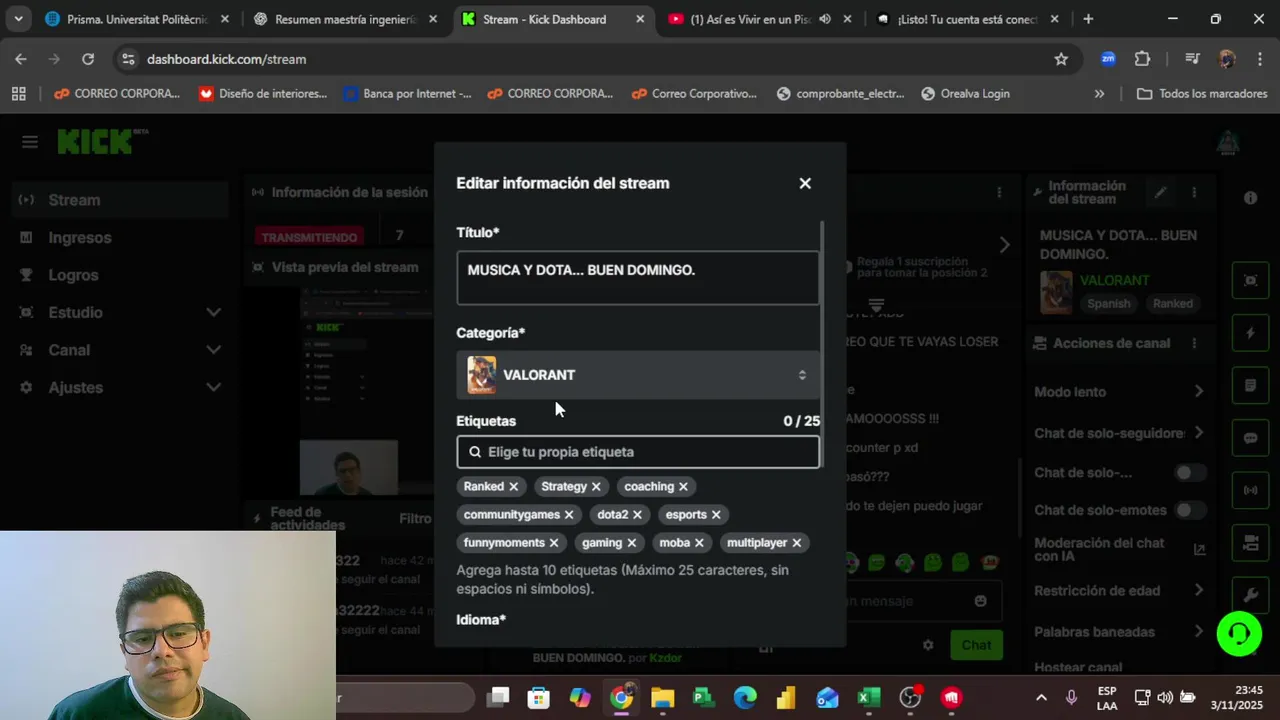Open Palabras baneadas settings
Screen dimensions: 1280x720
pos(1120,632)
